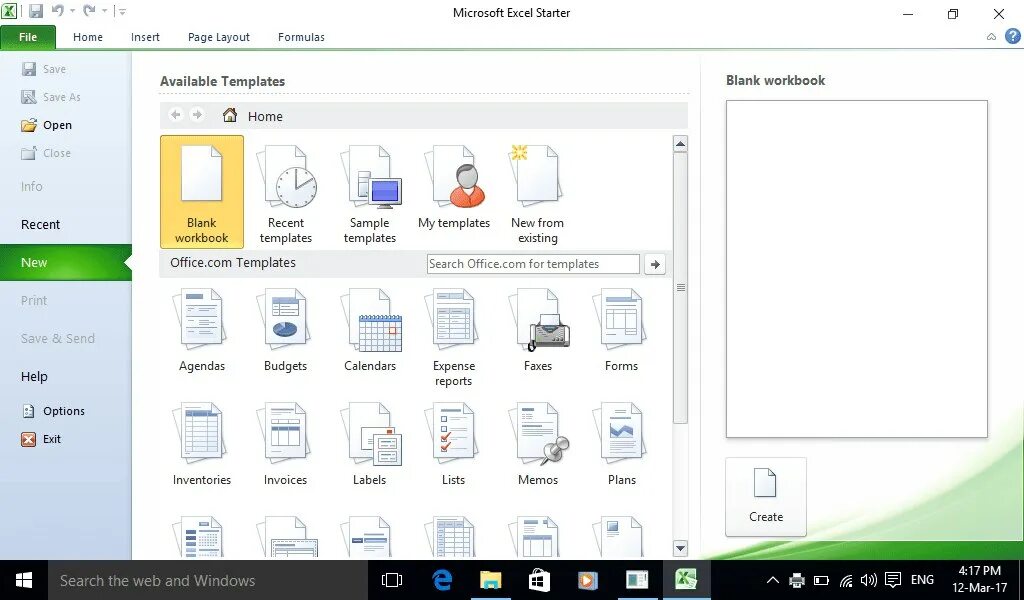This screenshot has width=1024, height=600.
Task: Open File Explorer from the taskbar
Action: pyautogui.click(x=490, y=580)
